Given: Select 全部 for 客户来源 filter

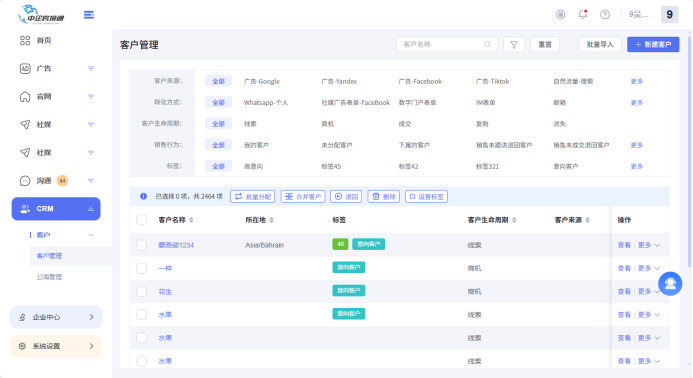Looking at the screenshot, I should click(218, 81).
